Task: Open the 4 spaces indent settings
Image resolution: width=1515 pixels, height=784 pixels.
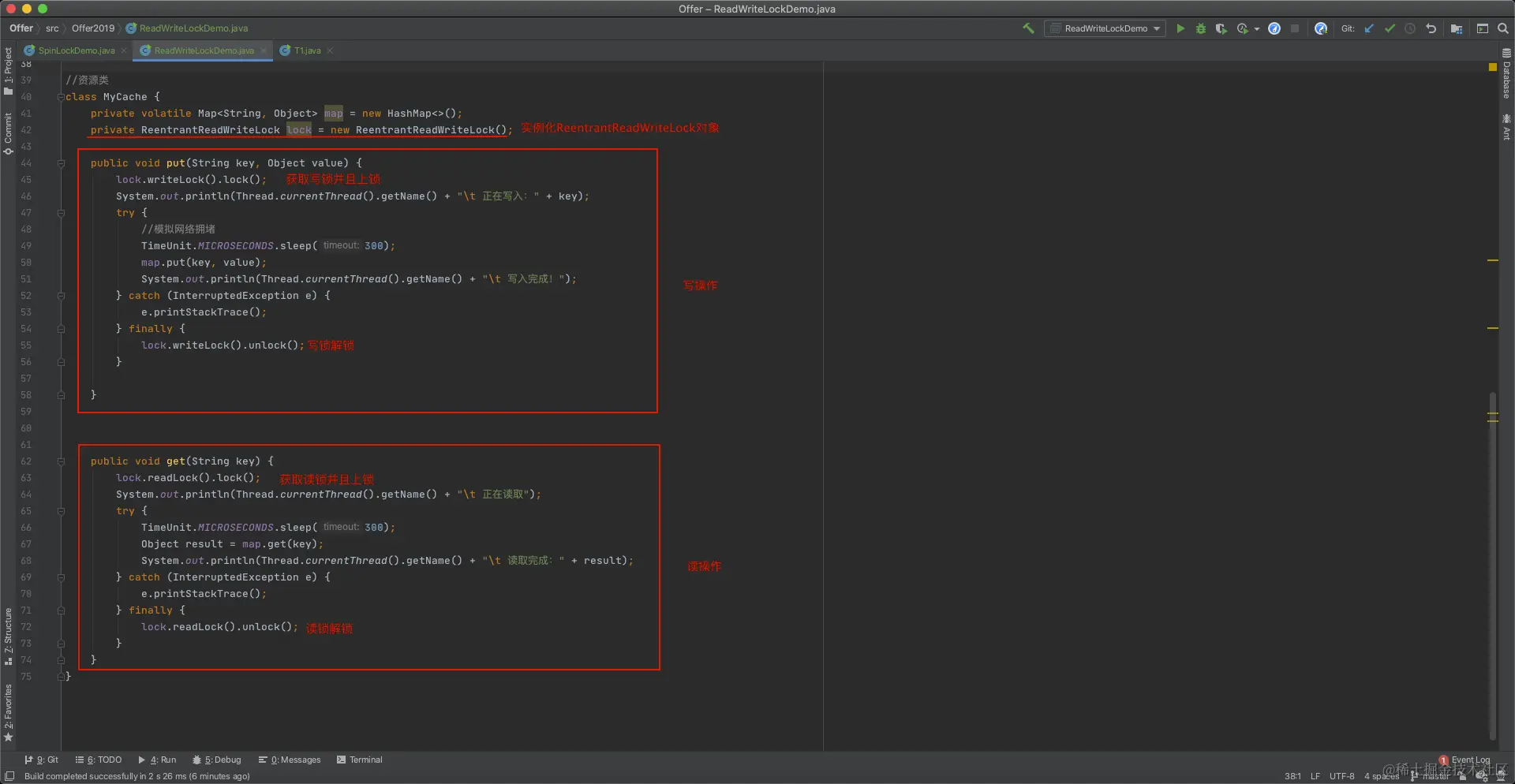Action: click(x=1382, y=777)
